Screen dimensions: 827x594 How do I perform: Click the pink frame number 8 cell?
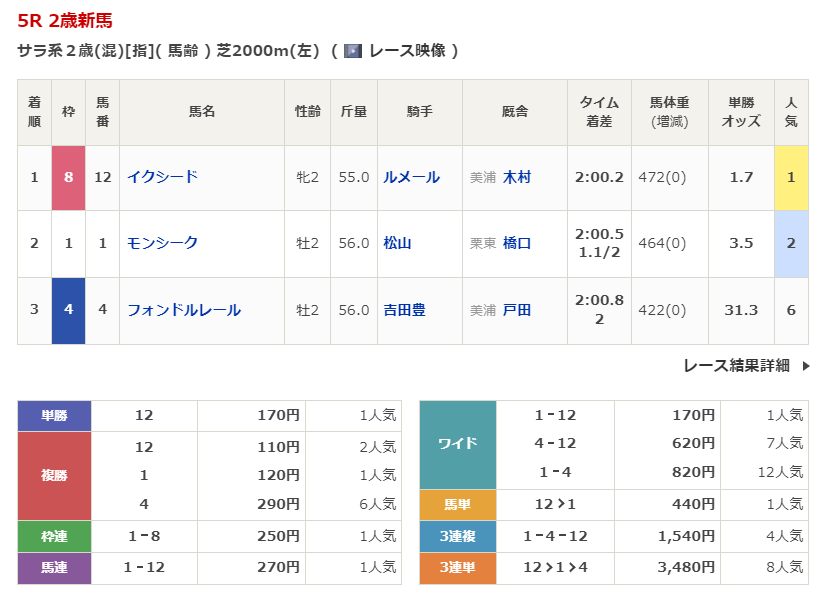[x=68, y=177]
